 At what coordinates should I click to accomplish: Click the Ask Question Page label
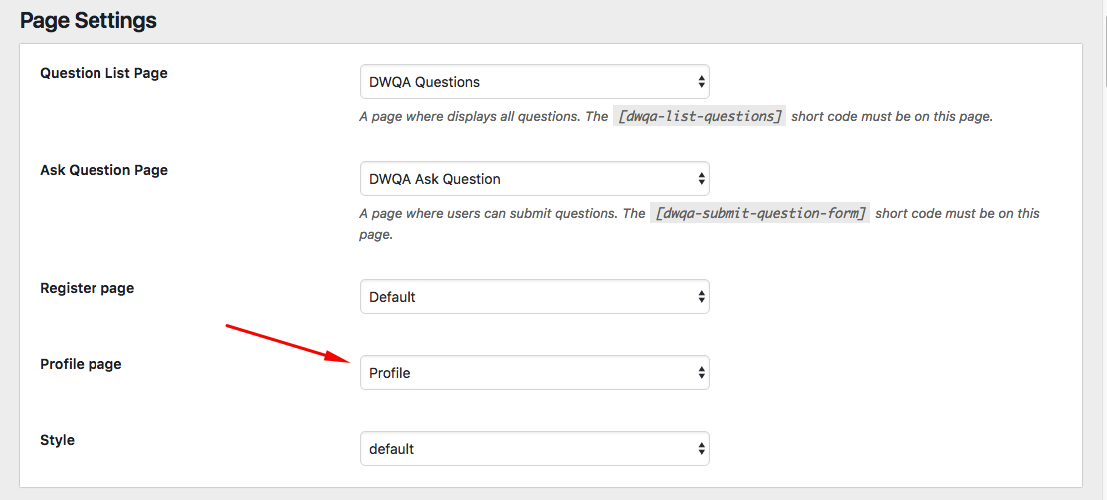[104, 170]
